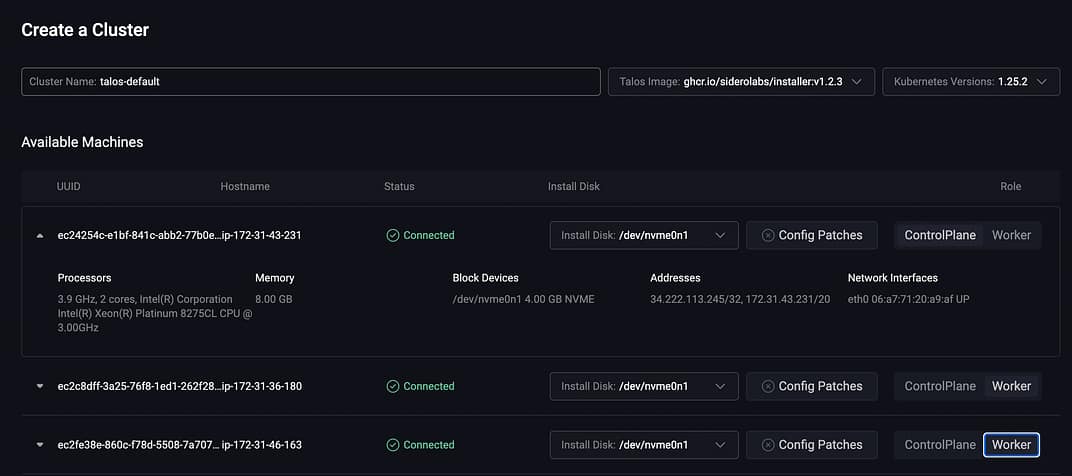Click the x icon in second Config Patches button
The width and height of the screenshot is (1072, 476).
click(768, 386)
